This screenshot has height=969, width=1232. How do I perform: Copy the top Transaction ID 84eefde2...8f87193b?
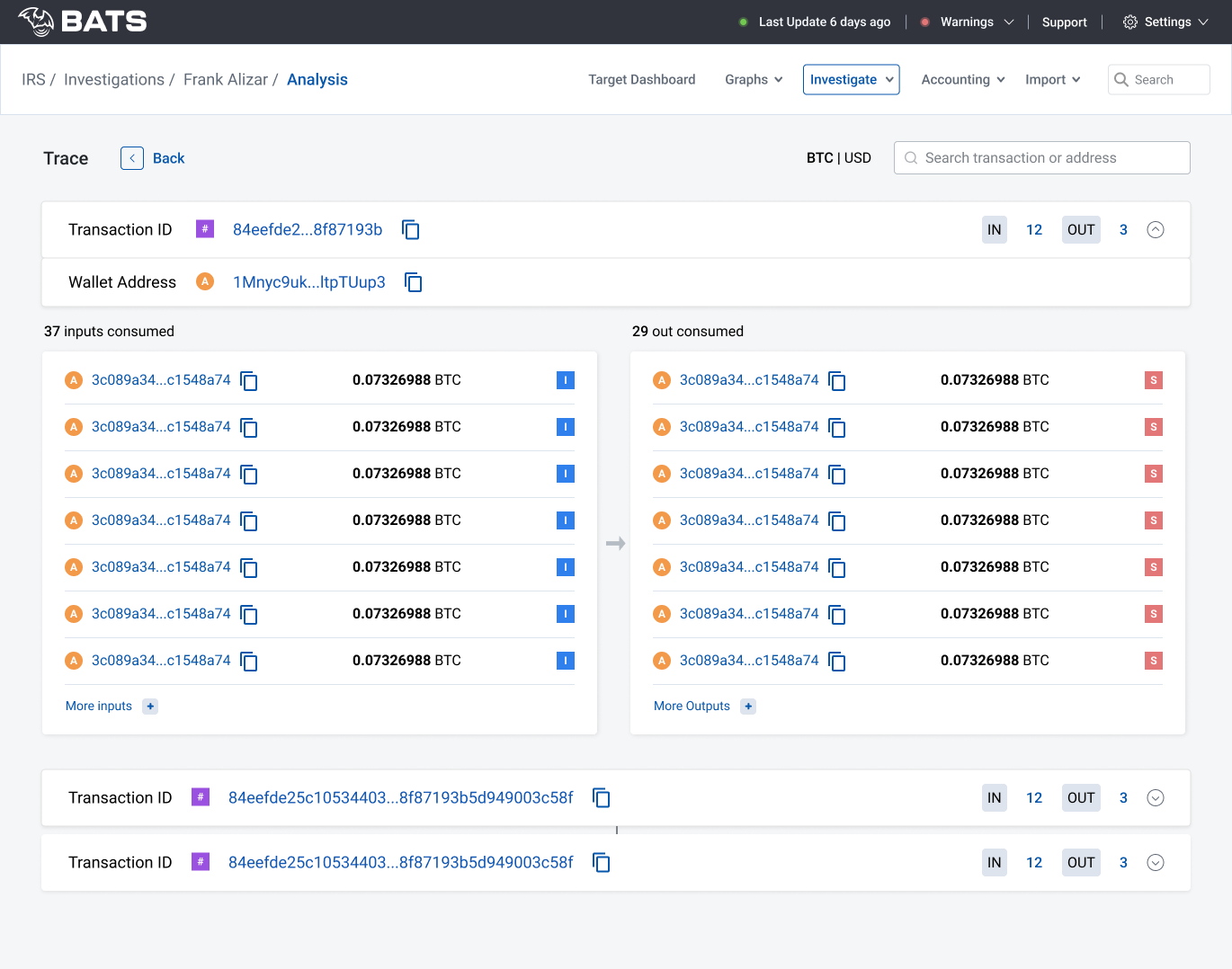pyautogui.click(x=411, y=230)
